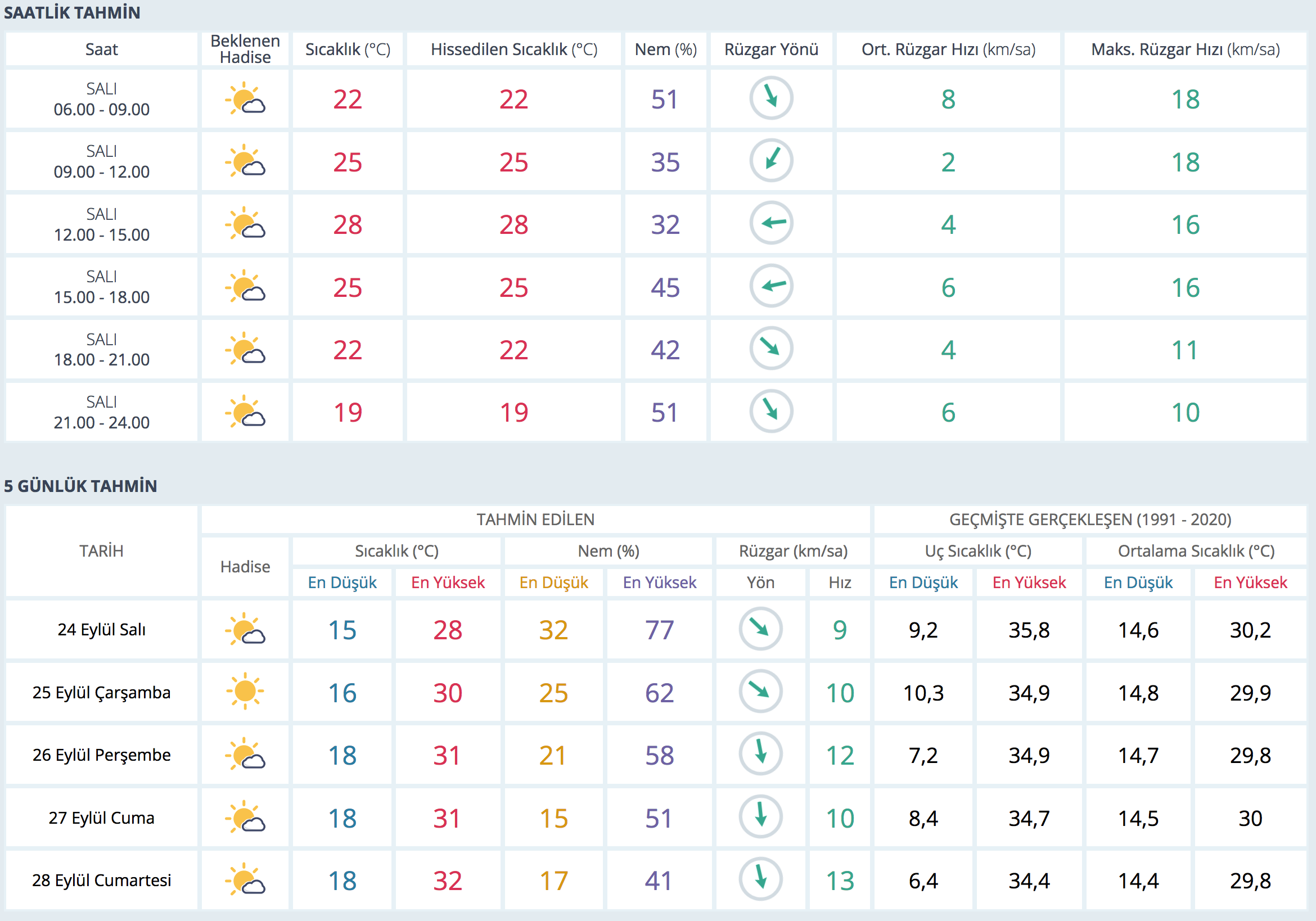The width and height of the screenshot is (1316, 921).
Task: Click the Hissedilen Sıcaklık column header
Action: click(x=513, y=49)
